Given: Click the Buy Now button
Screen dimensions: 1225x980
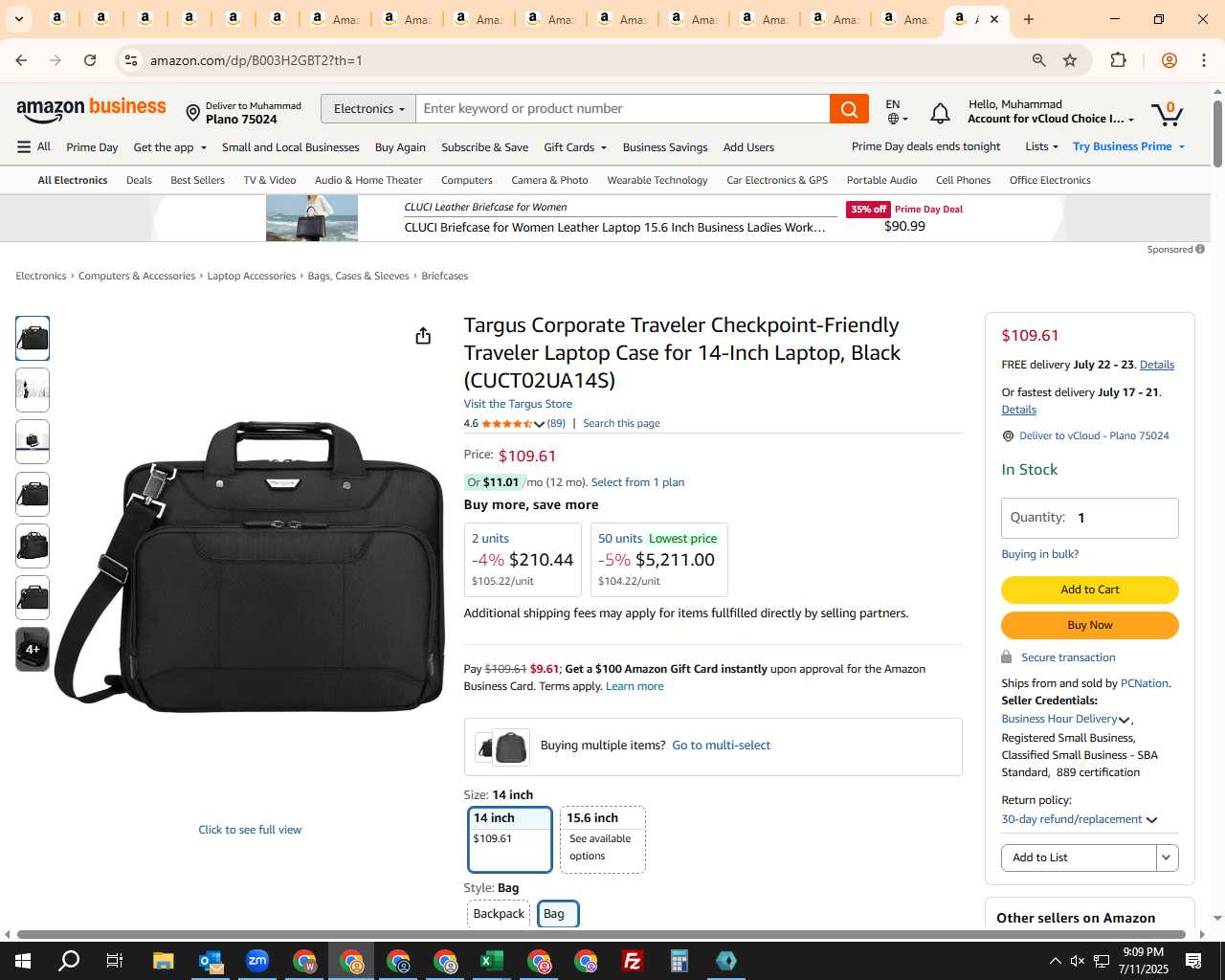Looking at the screenshot, I should click(1089, 625).
